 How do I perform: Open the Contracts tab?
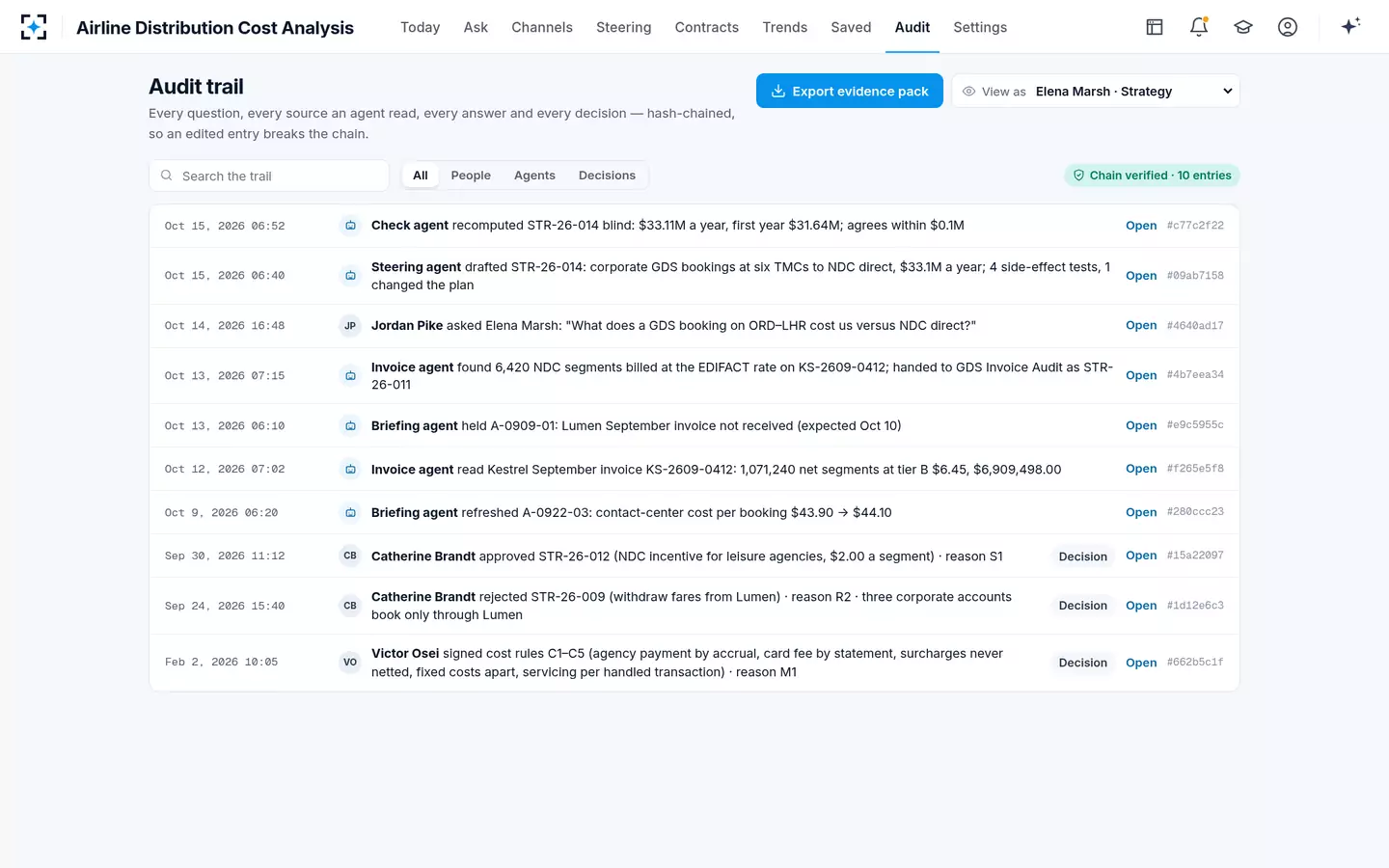pyautogui.click(x=707, y=27)
